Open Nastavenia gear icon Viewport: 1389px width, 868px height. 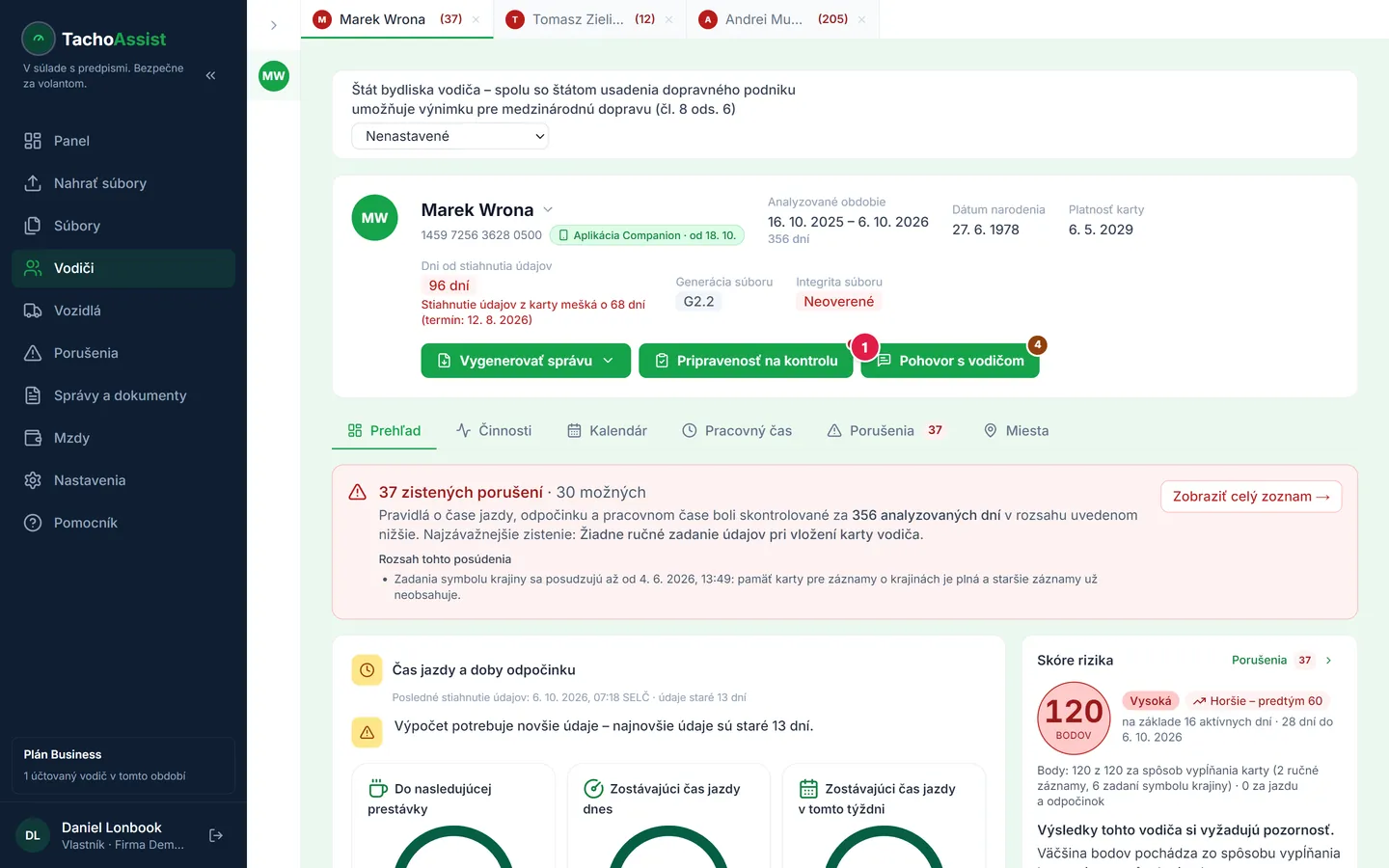pos(33,480)
